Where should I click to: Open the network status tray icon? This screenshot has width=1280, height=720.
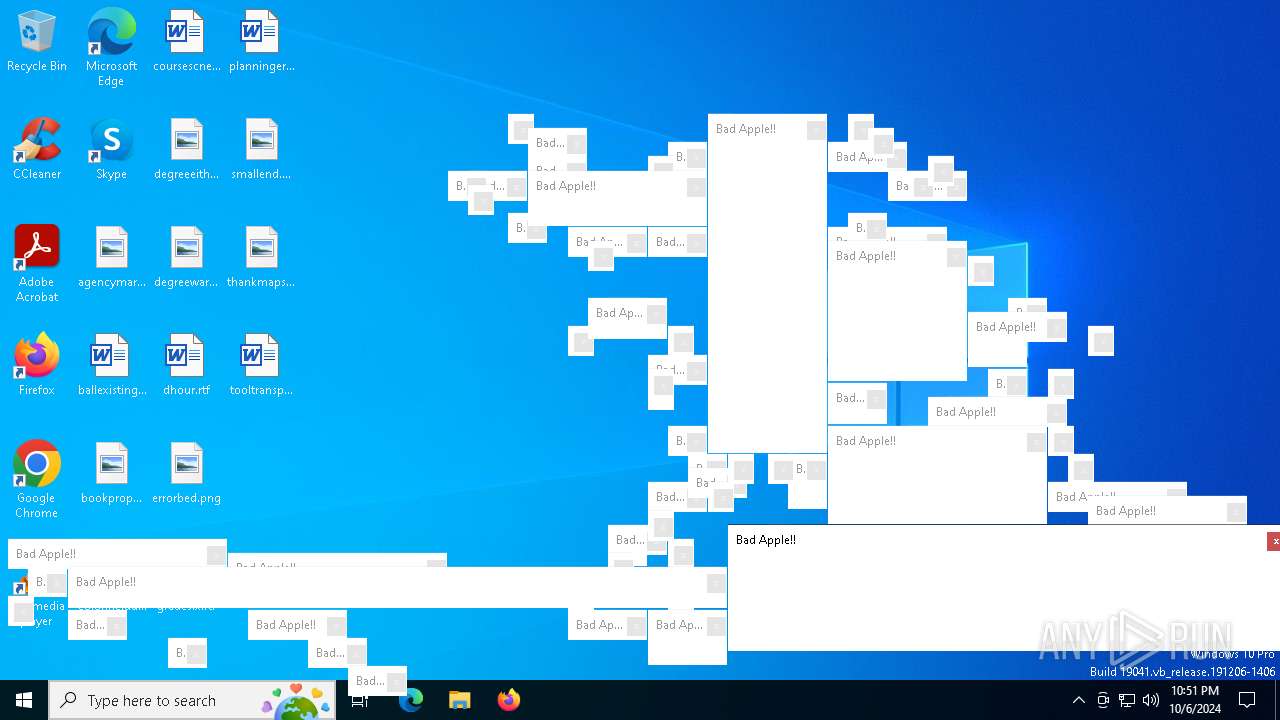click(1127, 700)
